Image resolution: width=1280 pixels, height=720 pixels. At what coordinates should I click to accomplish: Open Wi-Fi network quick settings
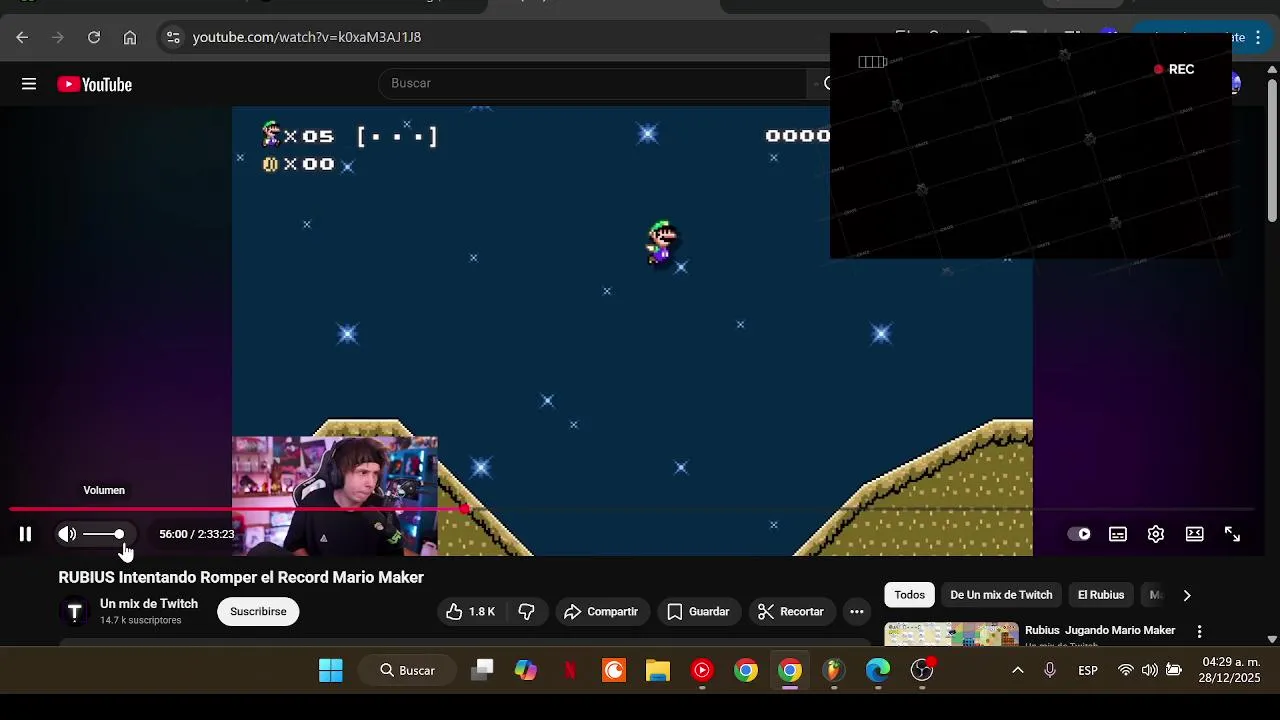[1126, 670]
